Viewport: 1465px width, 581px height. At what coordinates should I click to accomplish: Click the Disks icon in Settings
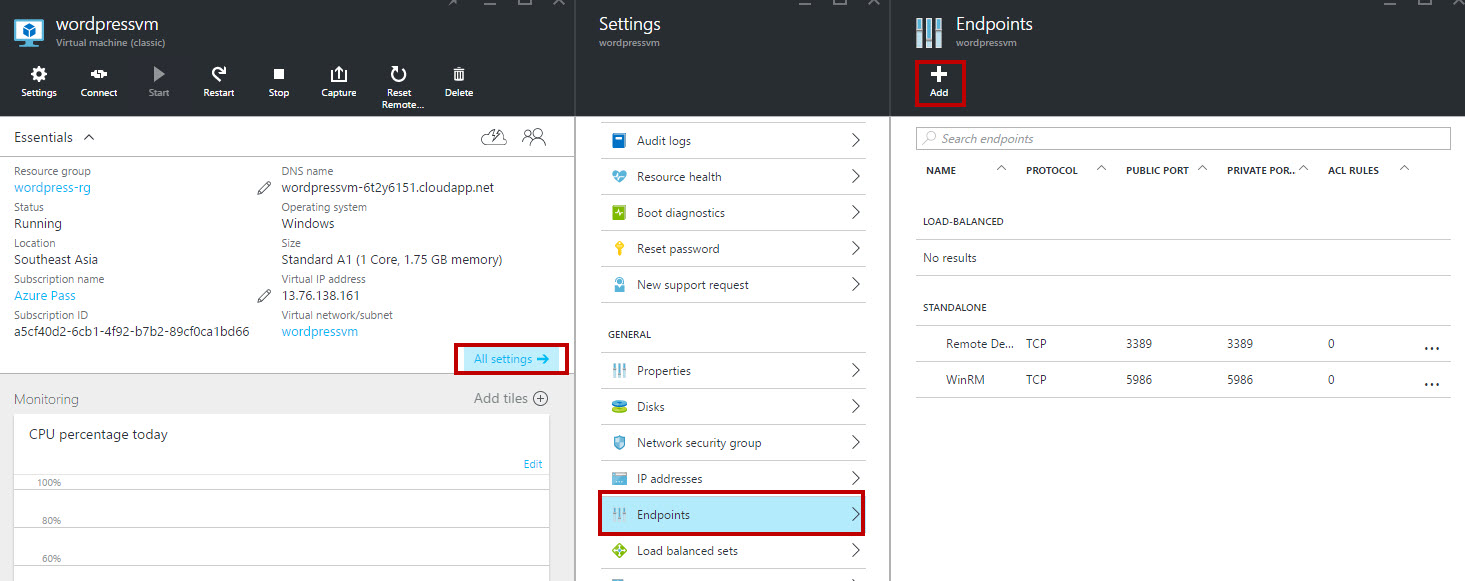(x=619, y=407)
